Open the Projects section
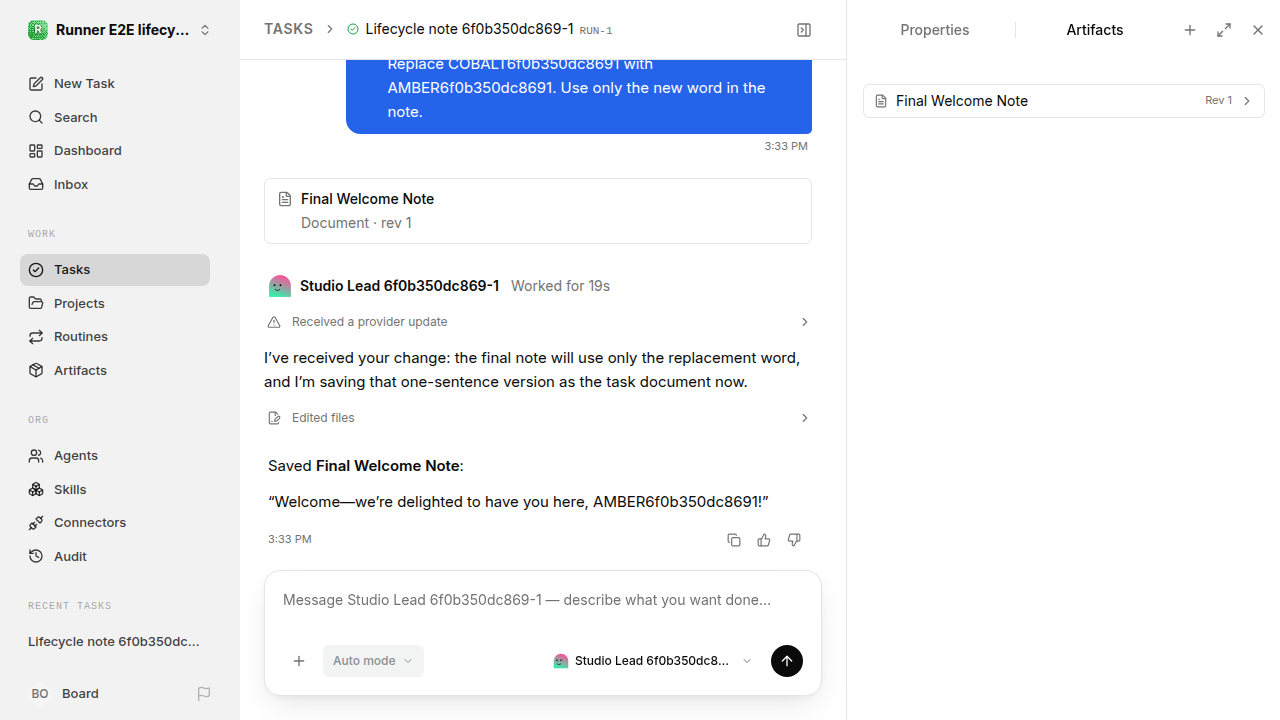Screen dimensions: 1280x720 coord(115,303)
